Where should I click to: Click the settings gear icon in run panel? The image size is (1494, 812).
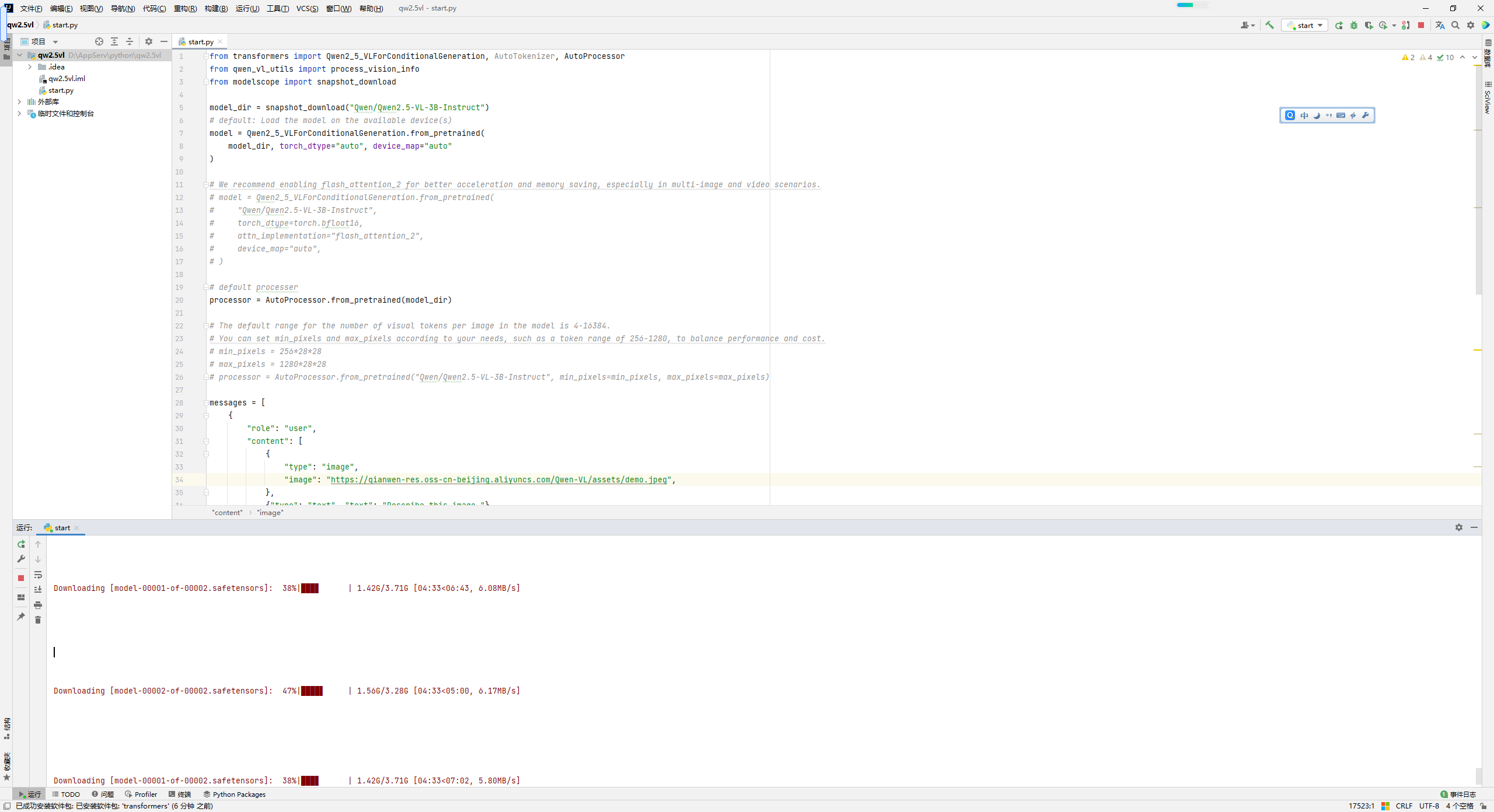[1459, 527]
